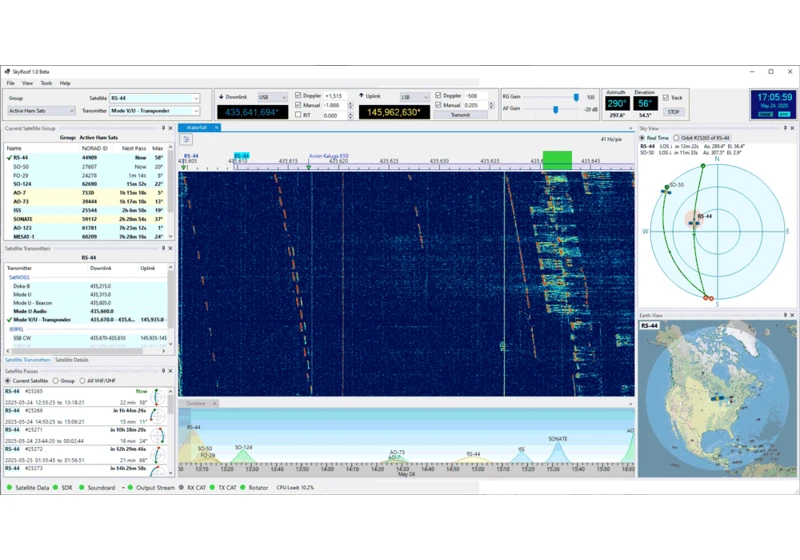The height and width of the screenshot is (560, 800).
Task: Click the SO-50 satellite icon in Sky View
Action: coord(666,190)
